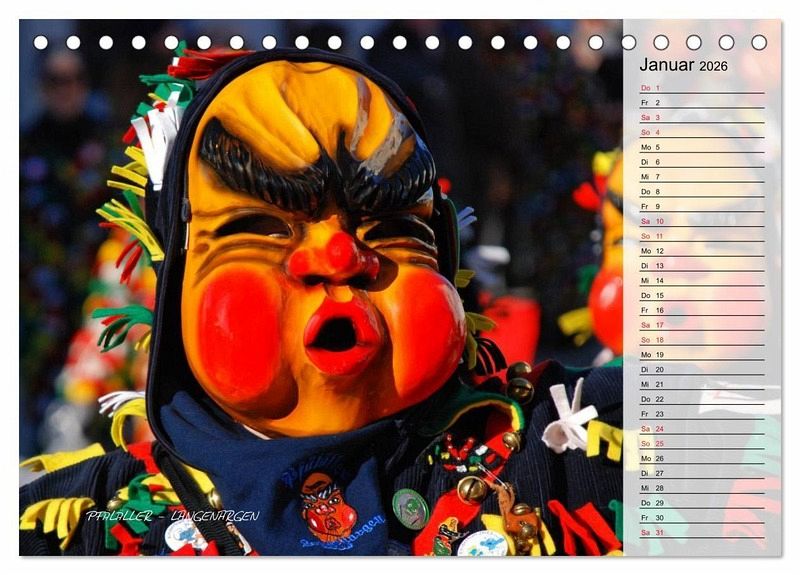Click the So 4 calendar entry

(701, 132)
